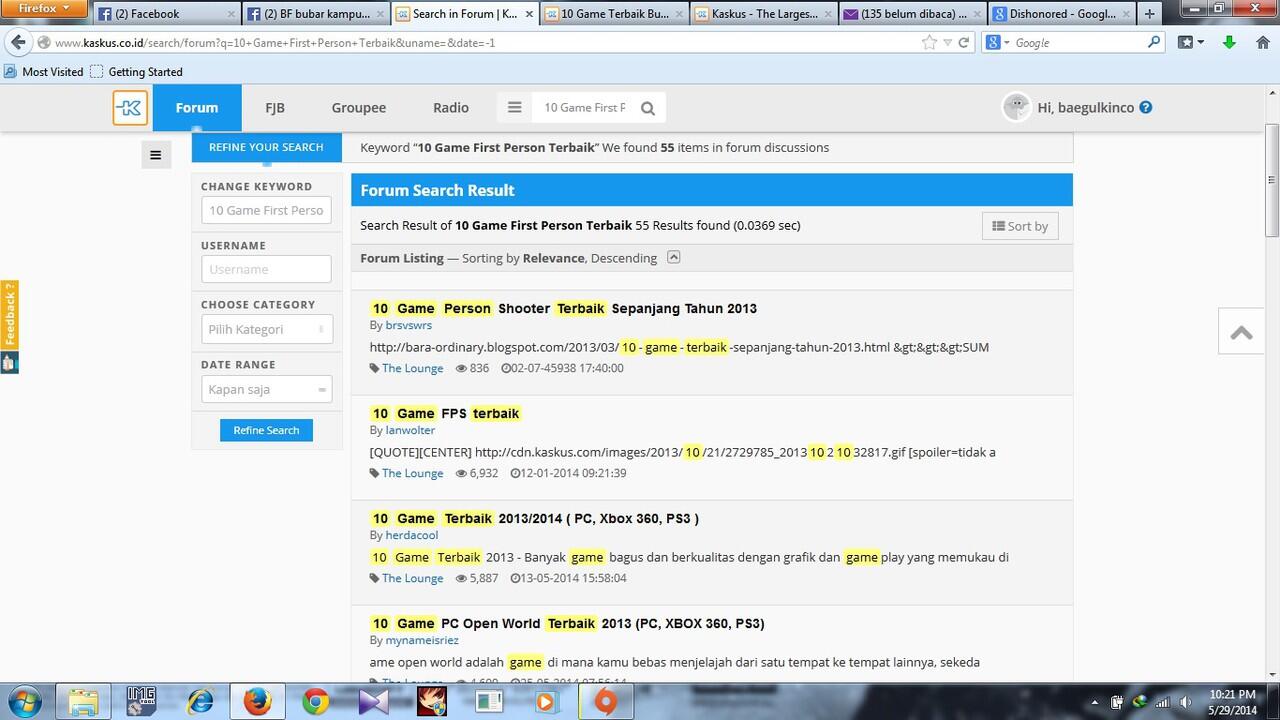The width and height of the screenshot is (1280, 720).
Task: Open the downloads green arrow
Action: pyautogui.click(x=1230, y=43)
